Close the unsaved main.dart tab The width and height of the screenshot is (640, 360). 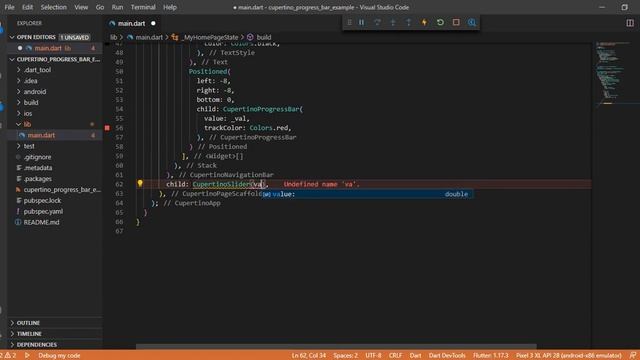pyautogui.click(x=153, y=23)
